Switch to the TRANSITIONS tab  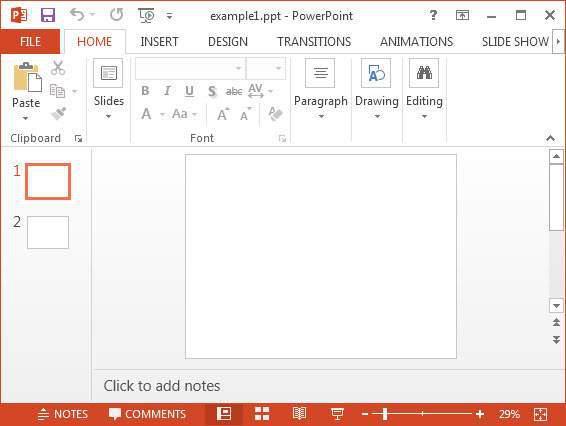[314, 42]
